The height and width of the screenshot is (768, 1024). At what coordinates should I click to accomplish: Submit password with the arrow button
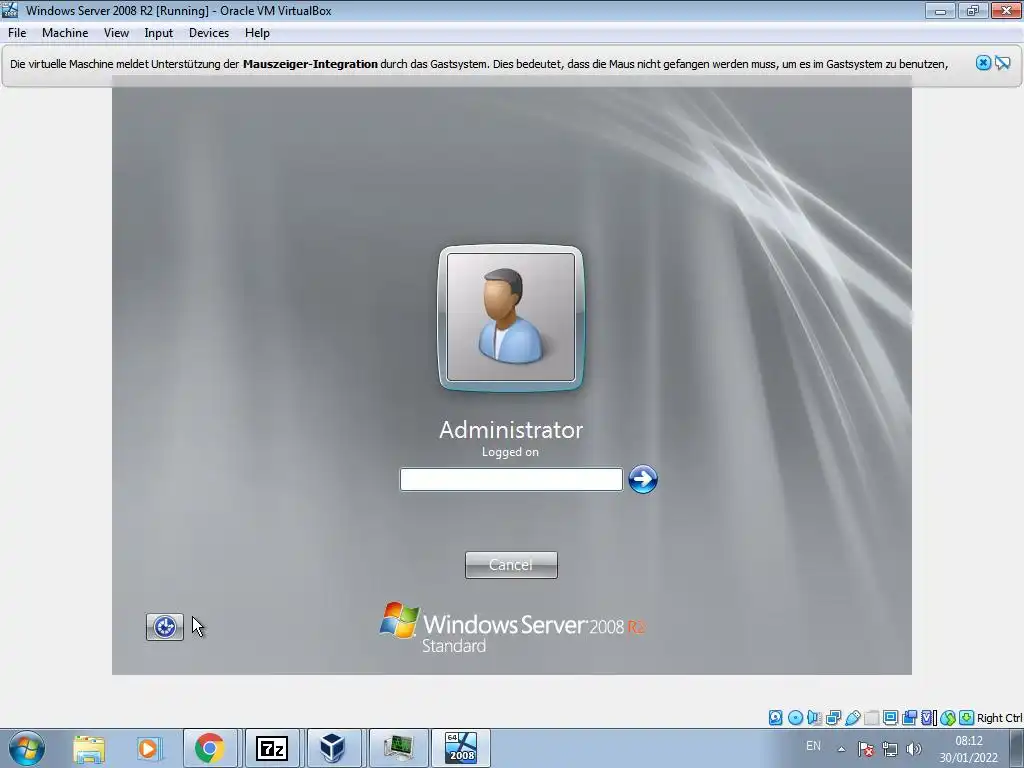click(643, 479)
